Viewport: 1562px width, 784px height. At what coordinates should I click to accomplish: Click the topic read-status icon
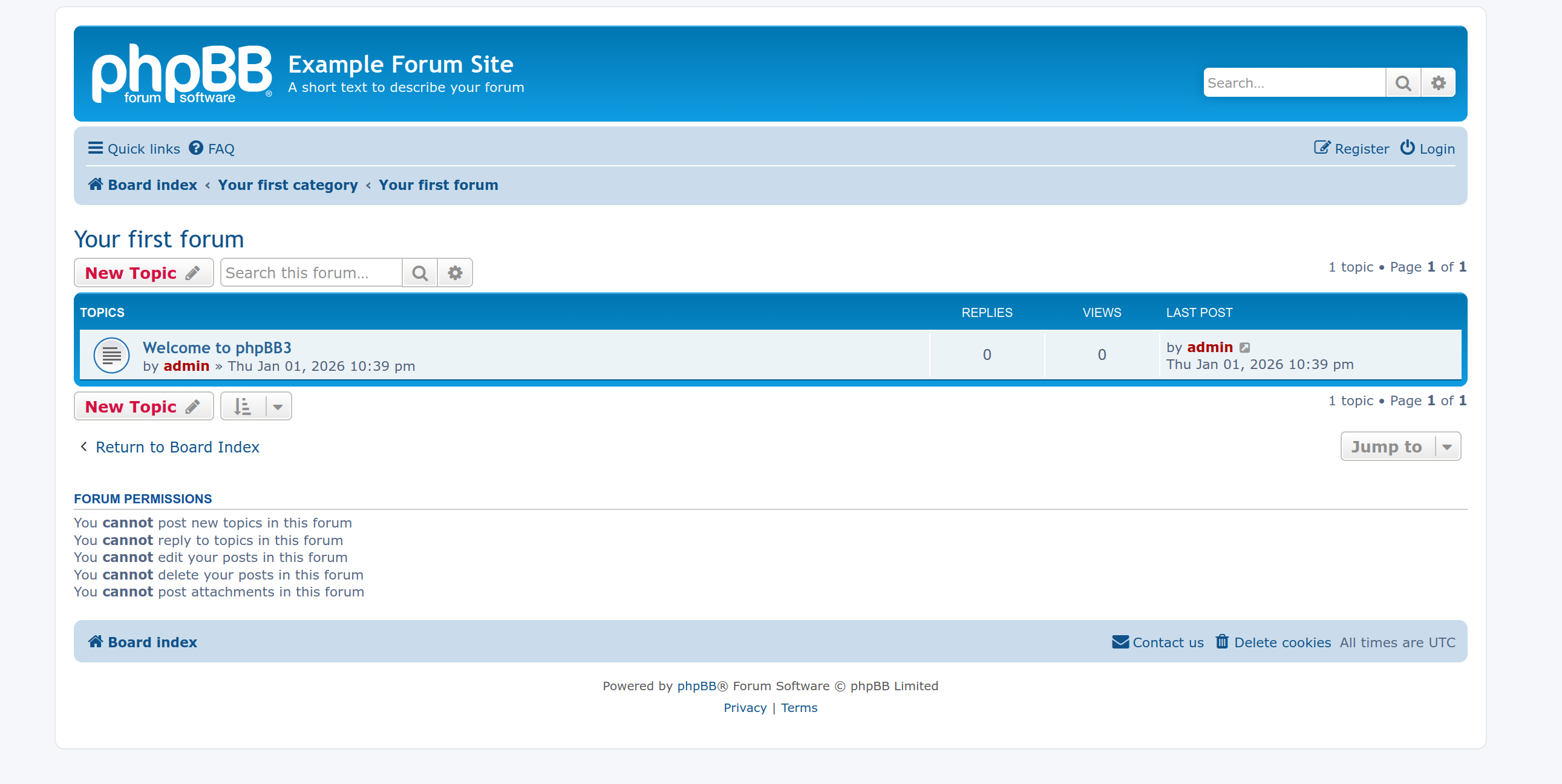click(111, 355)
